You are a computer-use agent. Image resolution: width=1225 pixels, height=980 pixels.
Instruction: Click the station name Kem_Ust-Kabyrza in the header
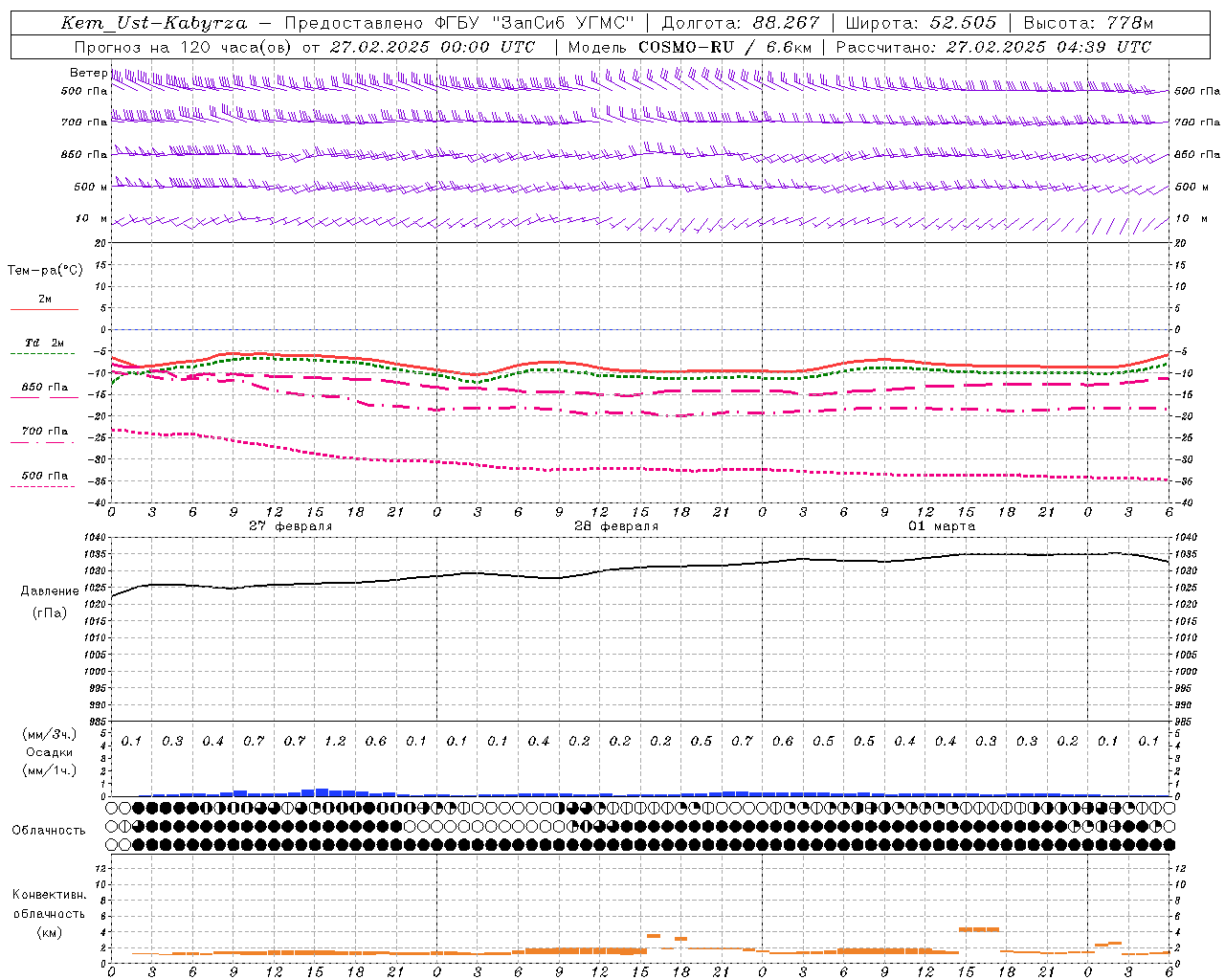click(x=153, y=23)
